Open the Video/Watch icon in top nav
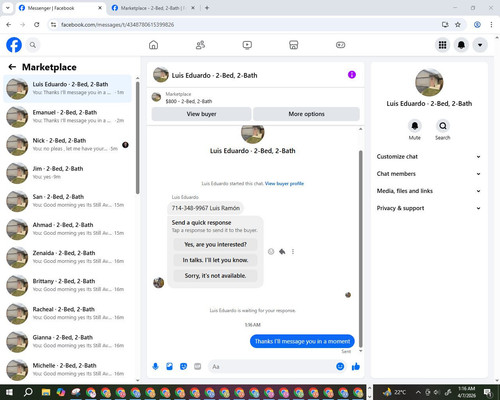This screenshot has width=500, height=400. tap(247, 45)
